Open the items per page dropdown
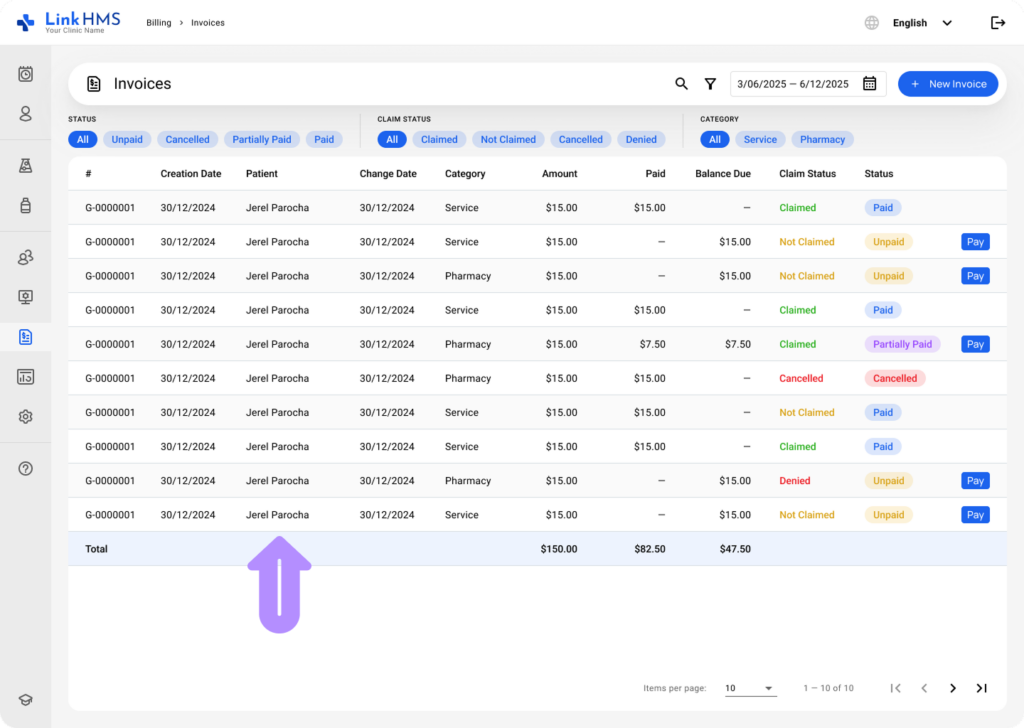 (x=750, y=688)
